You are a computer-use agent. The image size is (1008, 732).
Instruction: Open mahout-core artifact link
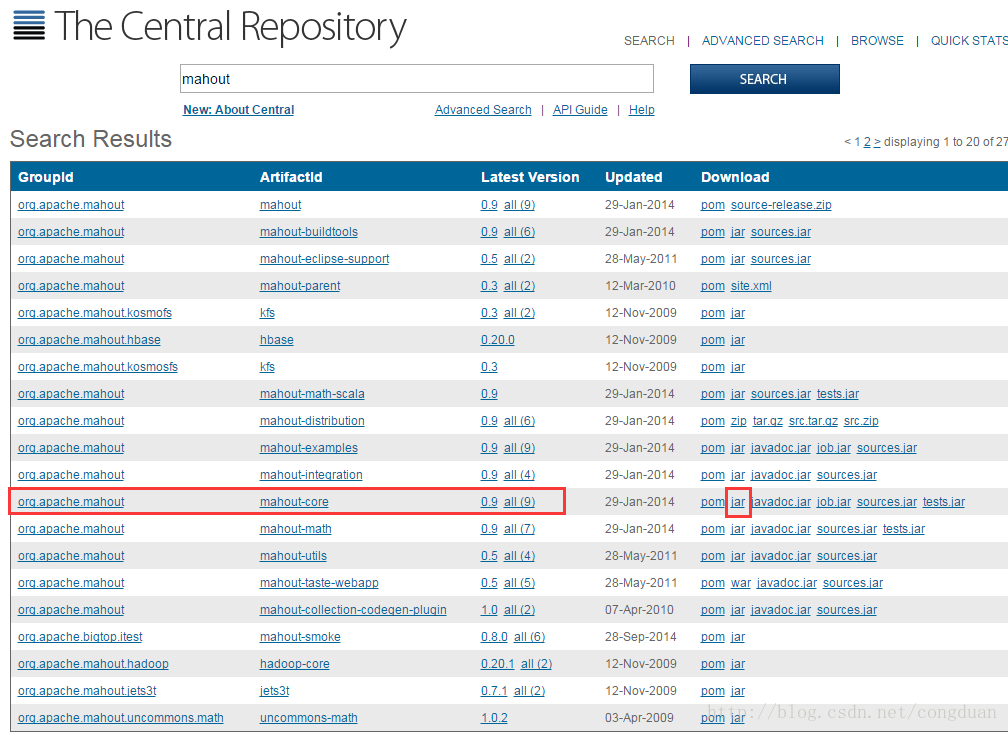click(294, 502)
